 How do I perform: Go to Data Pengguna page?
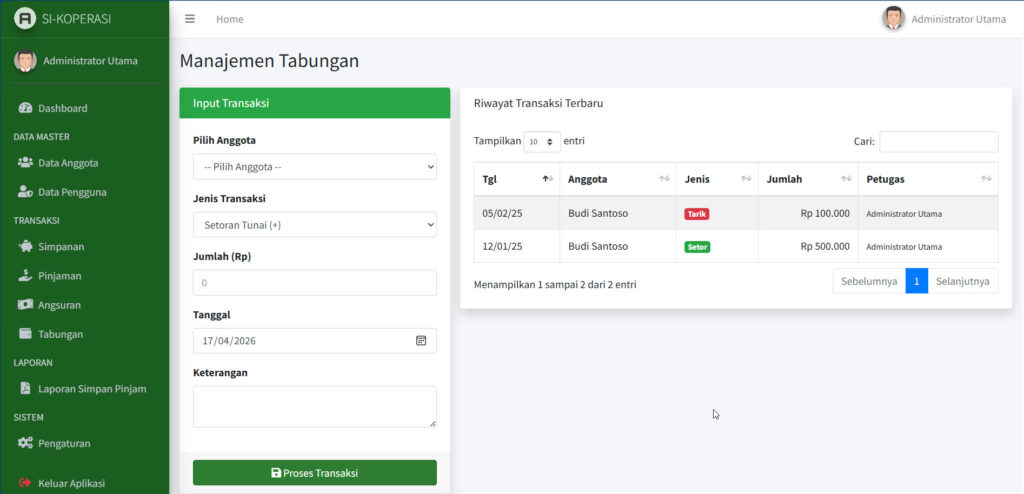(x=72, y=192)
